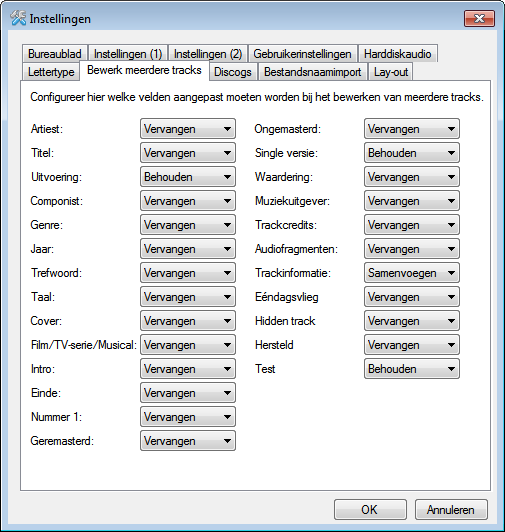
Task: Expand the Film/TV-serie/Musical dropdown
Action: (x=188, y=344)
